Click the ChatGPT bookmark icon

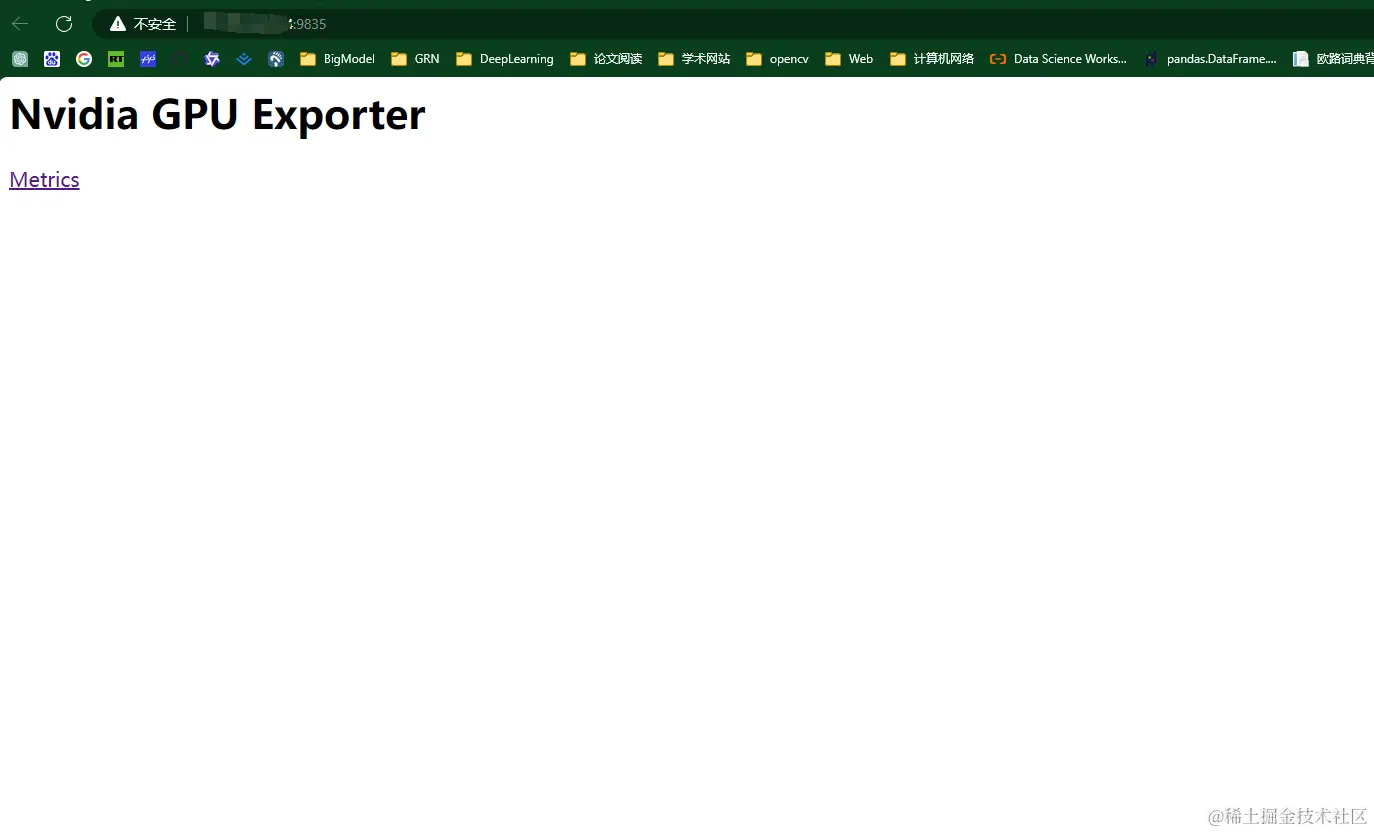coord(20,59)
